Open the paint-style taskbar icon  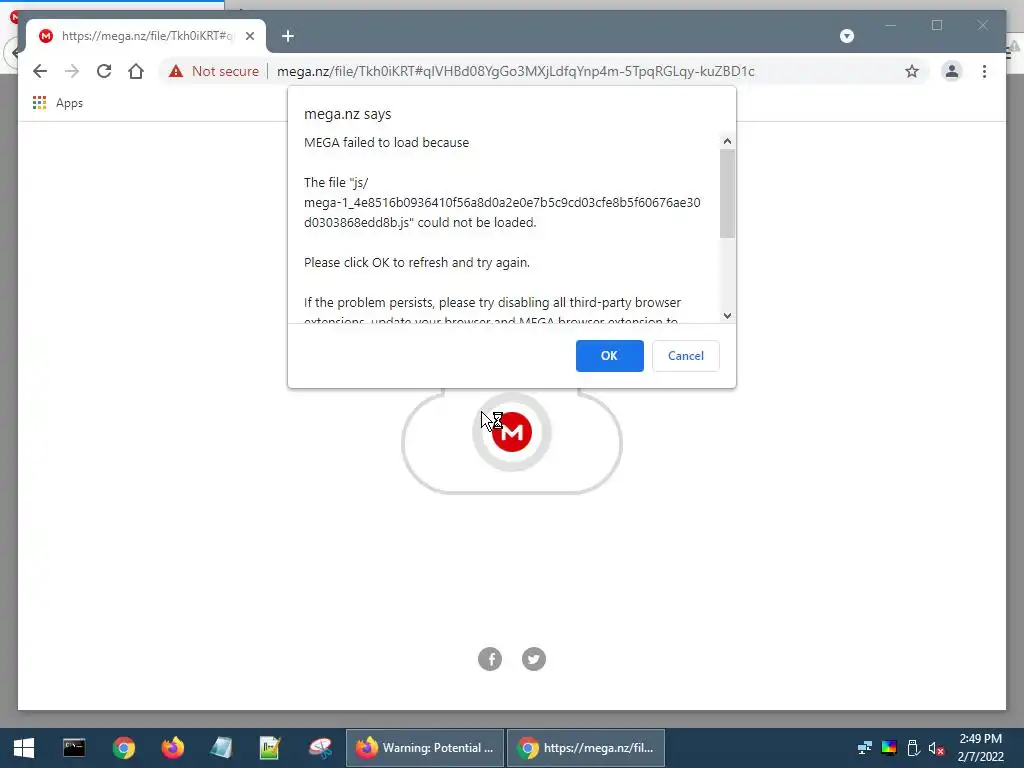click(320, 748)
